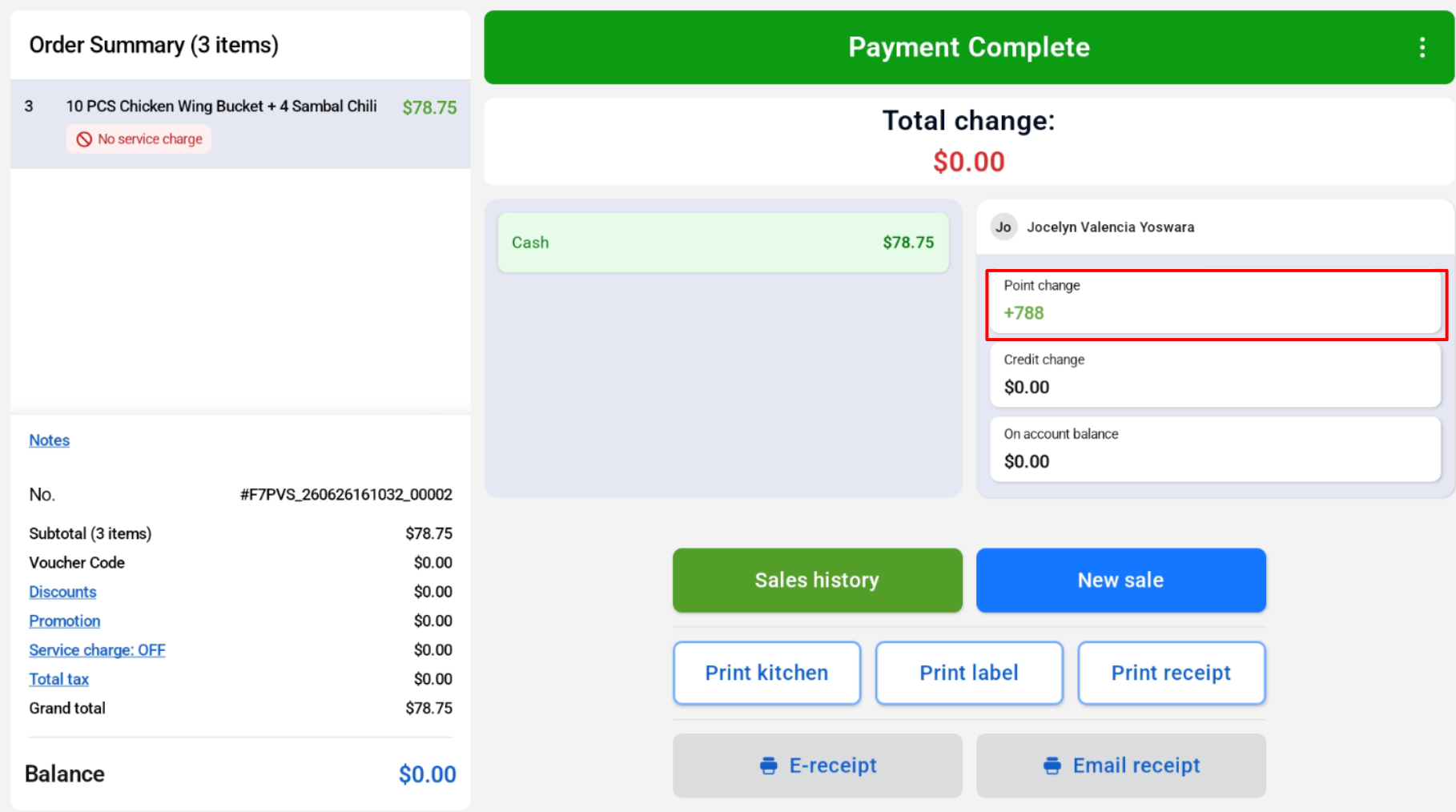Click the Print receipt button
Viewport: 1456px width, 812px height.
pyautogui.click(x=1171, y=673)
